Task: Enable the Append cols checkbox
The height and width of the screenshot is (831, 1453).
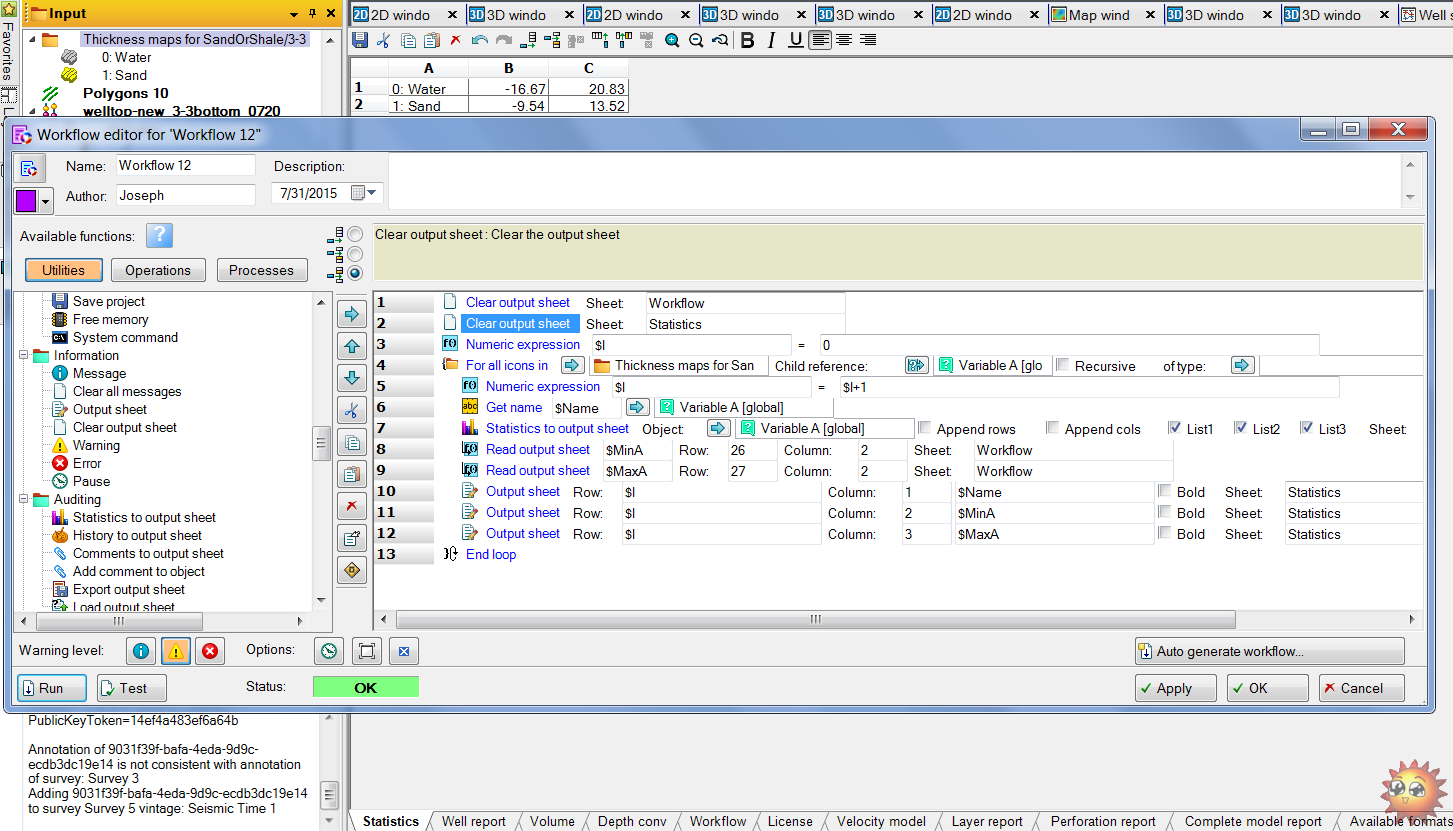Action: tap(1053, 428)
